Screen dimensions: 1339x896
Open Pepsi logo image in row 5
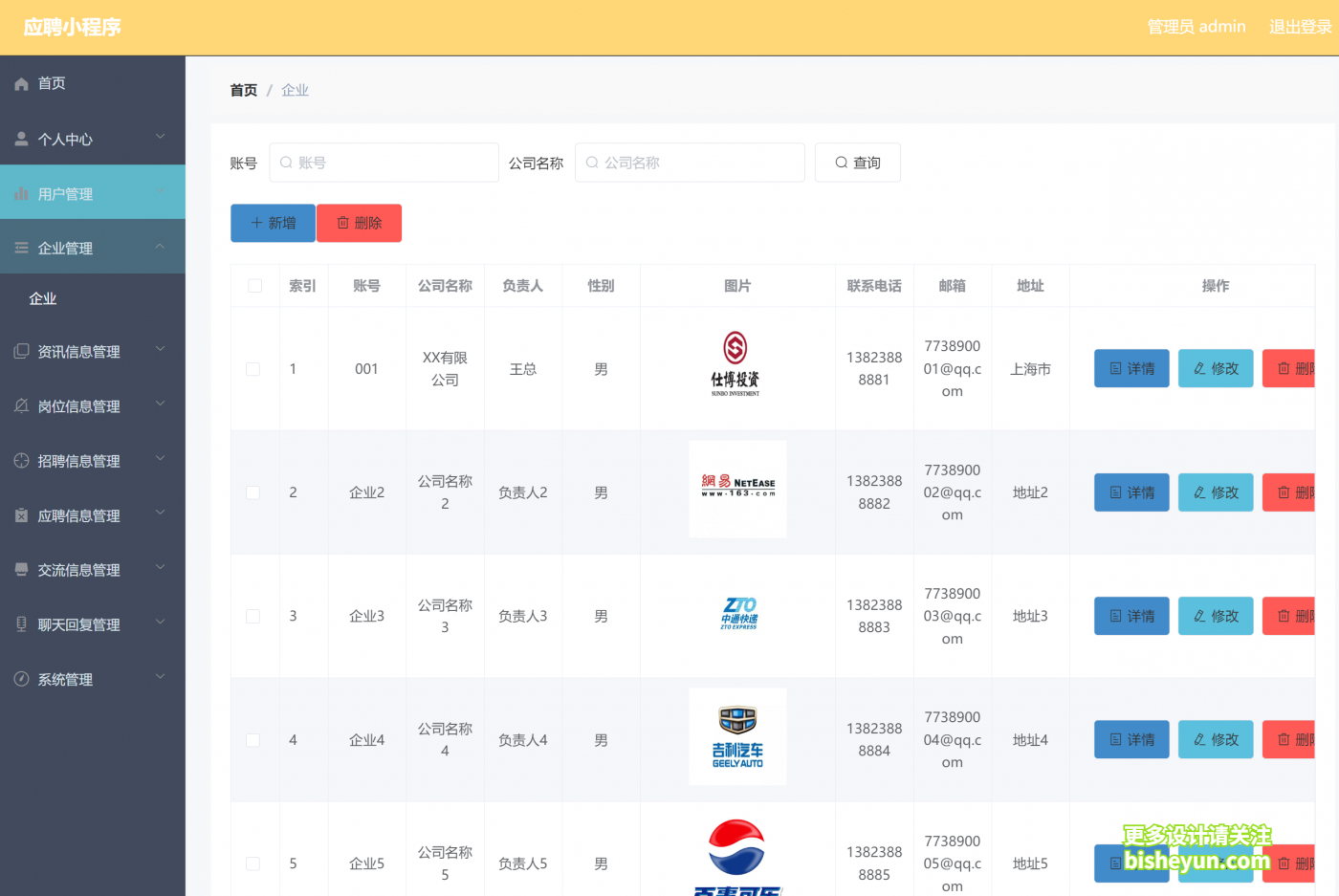[736, 857]
